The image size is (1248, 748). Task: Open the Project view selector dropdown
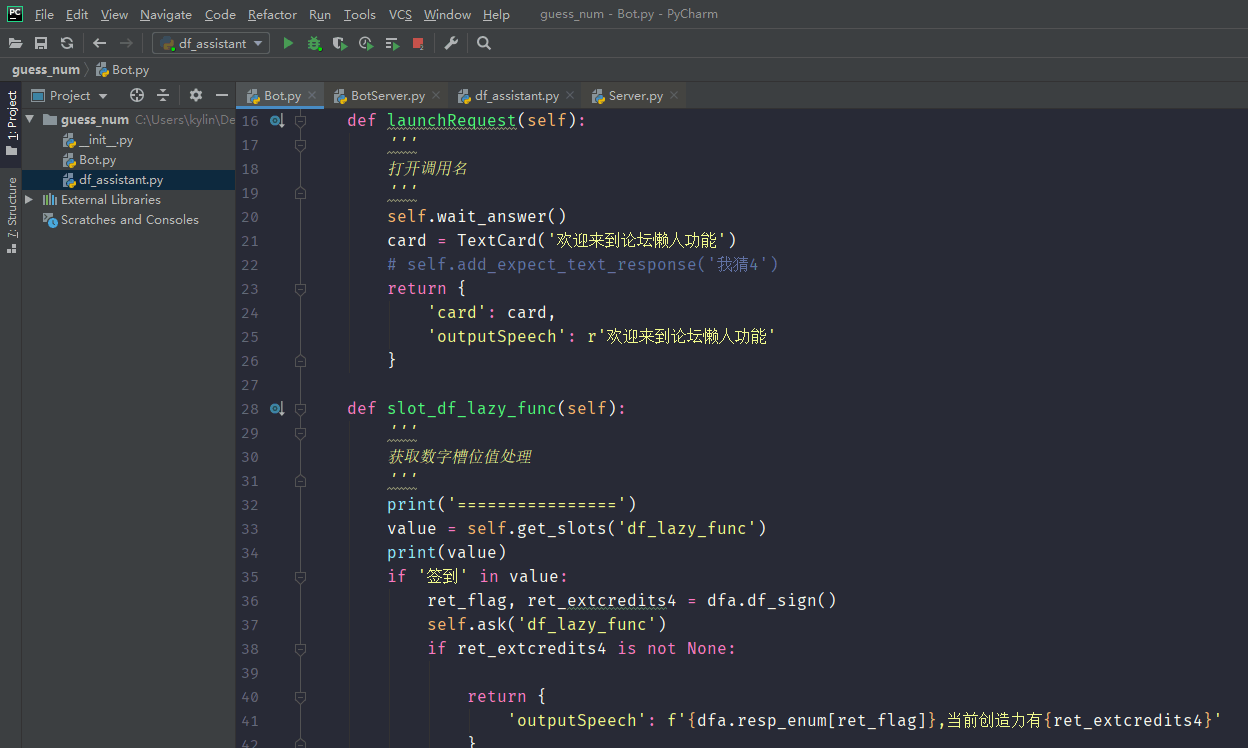pyautogui.click(x=69, y=95)
